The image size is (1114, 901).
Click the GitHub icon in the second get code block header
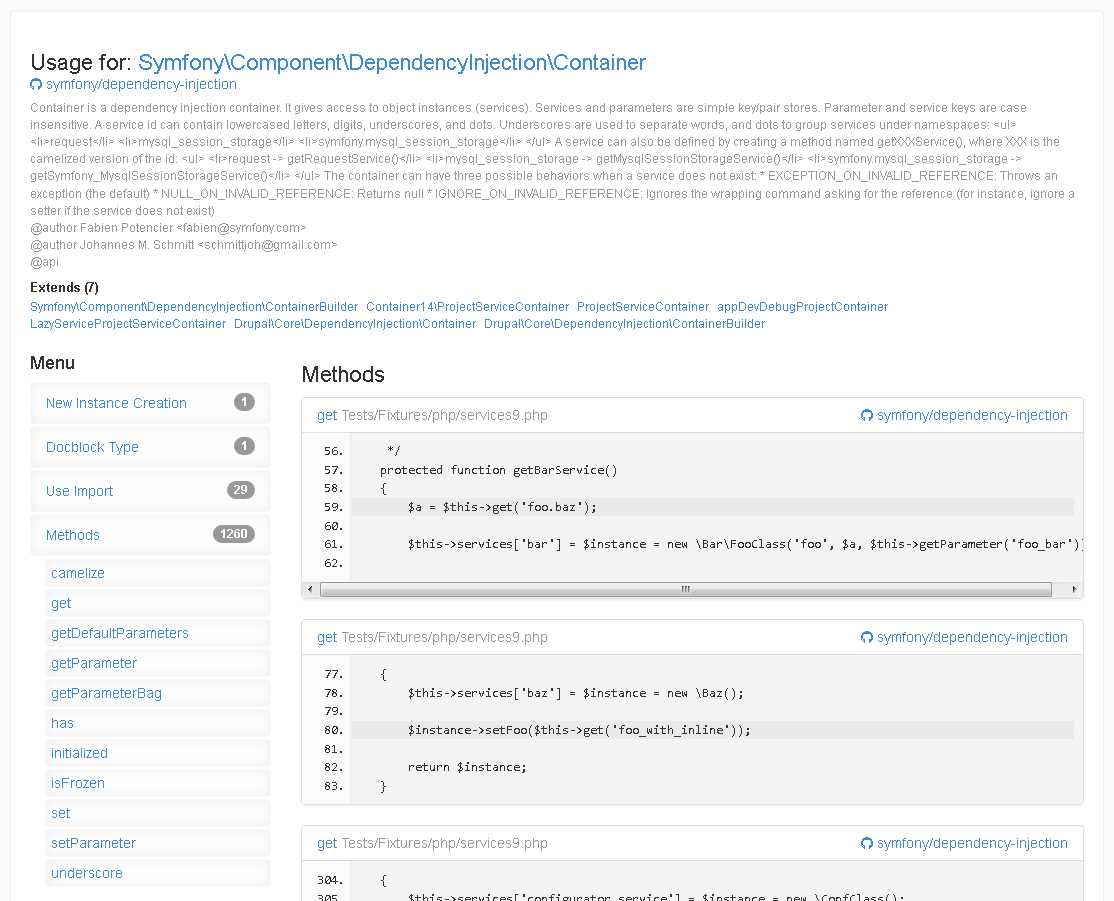click(867, 637)
